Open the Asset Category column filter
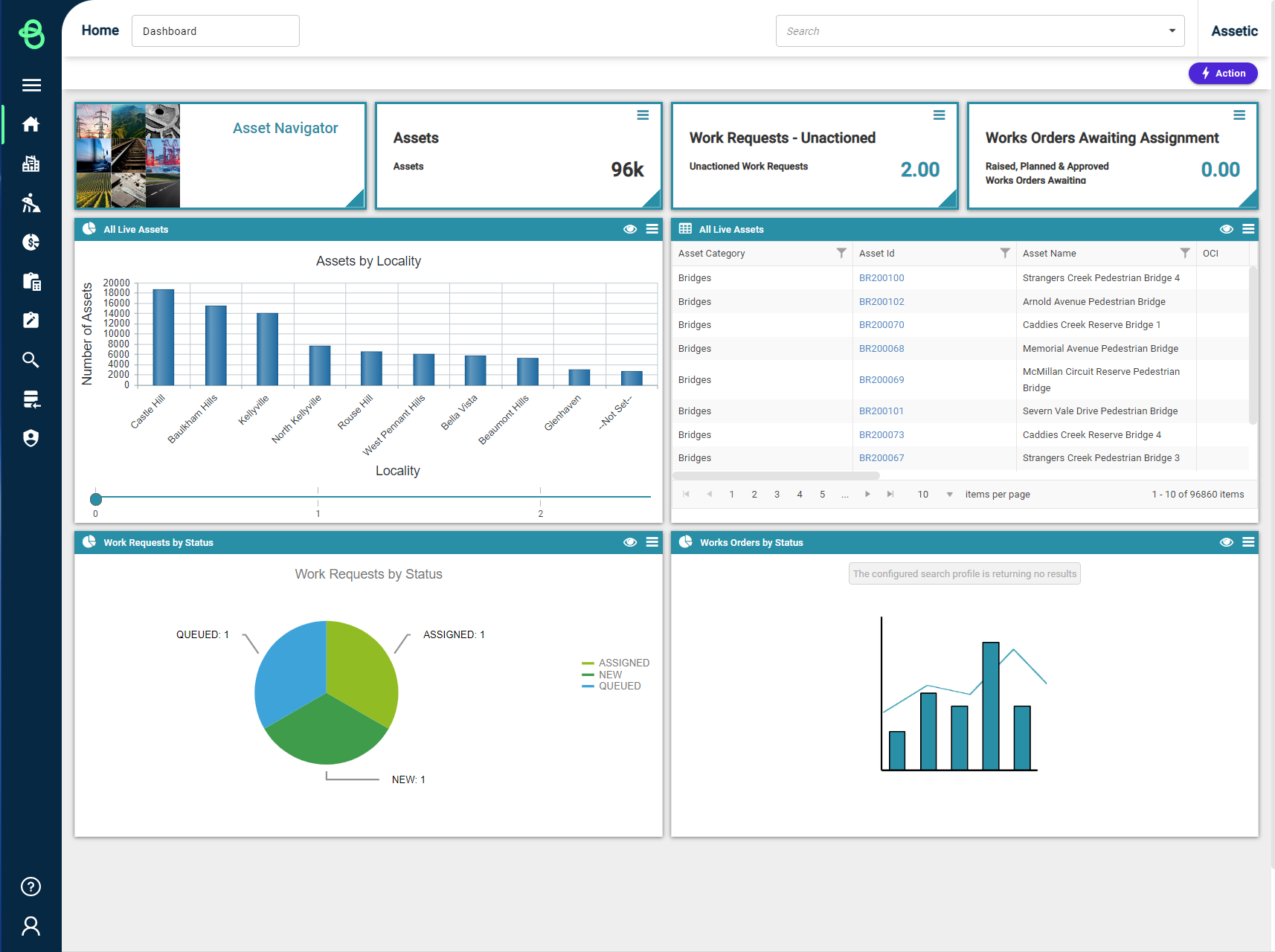The height and width of the screenshot is (952, 1275). [841, 253]
